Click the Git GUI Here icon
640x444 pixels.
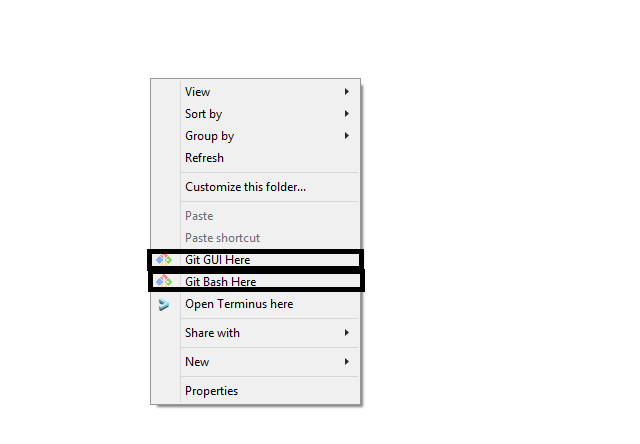(x=164, y=260)
